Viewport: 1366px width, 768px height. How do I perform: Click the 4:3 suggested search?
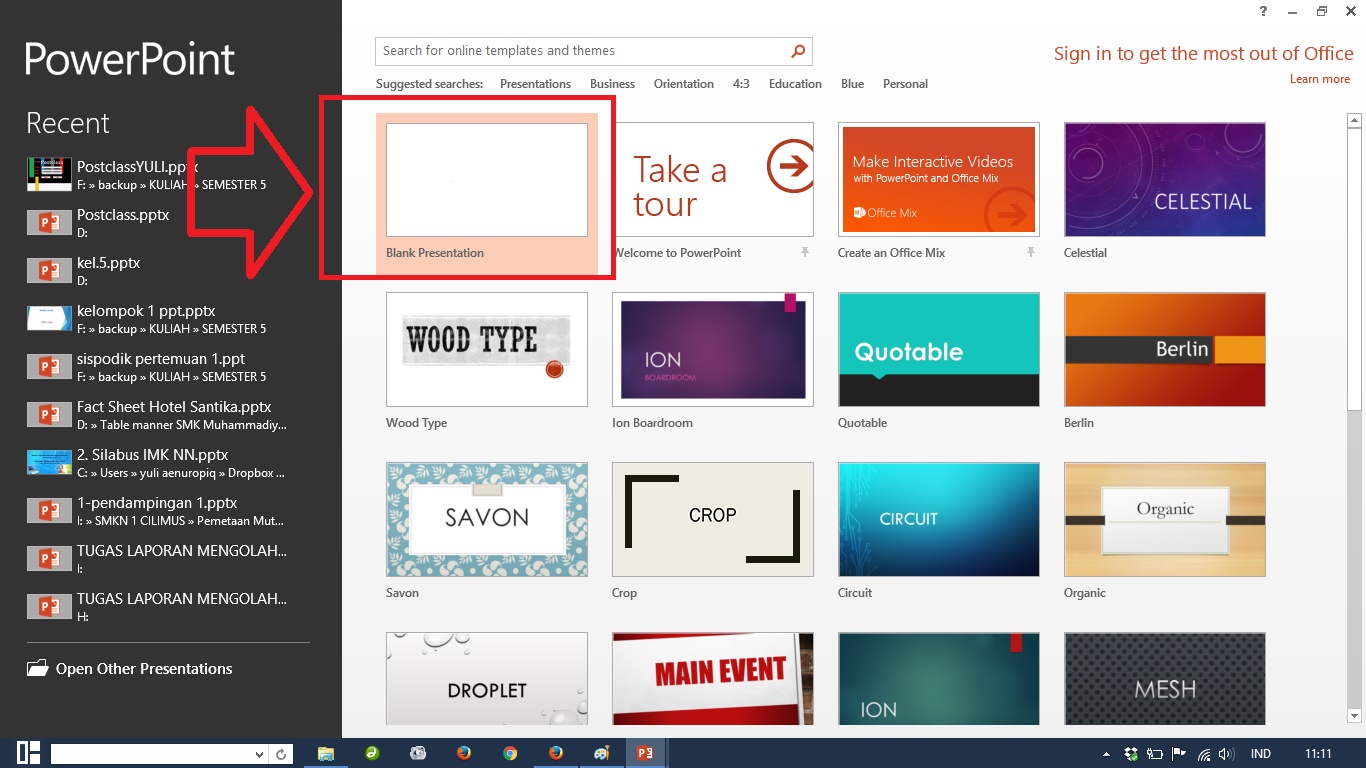[741, 84]
